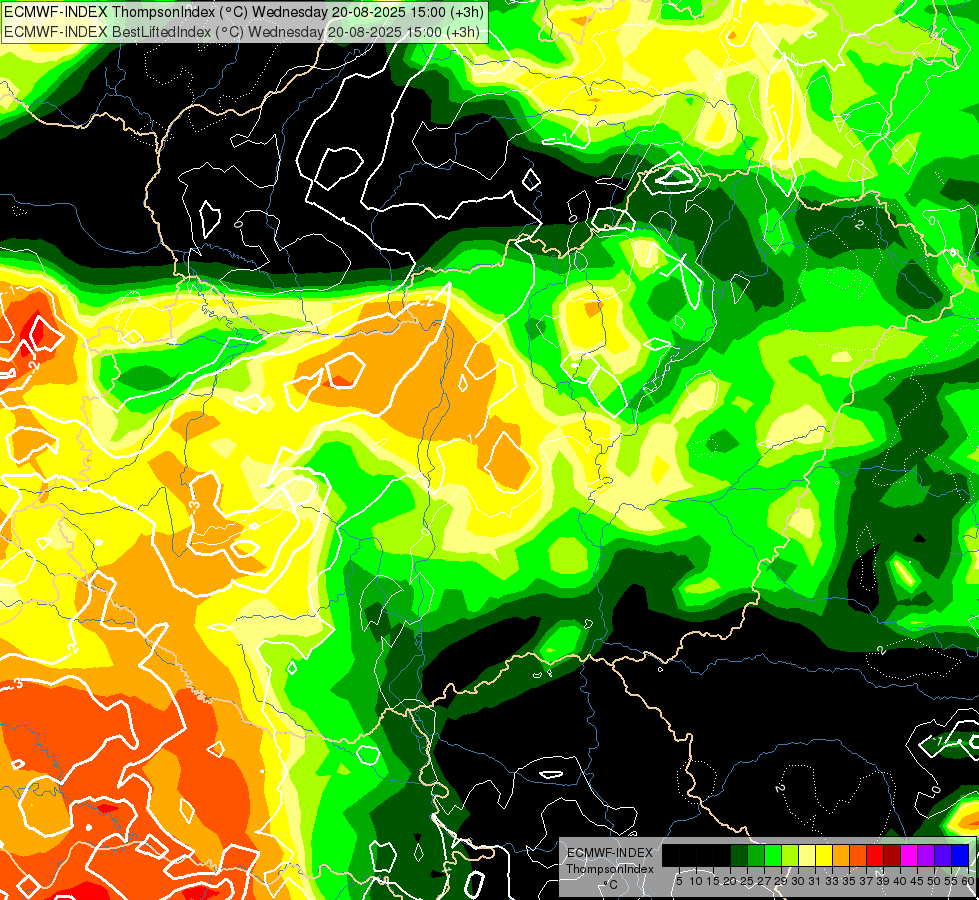Click the legend tick value 33
This screenshot has width=979, height=900.
[832, 881]
